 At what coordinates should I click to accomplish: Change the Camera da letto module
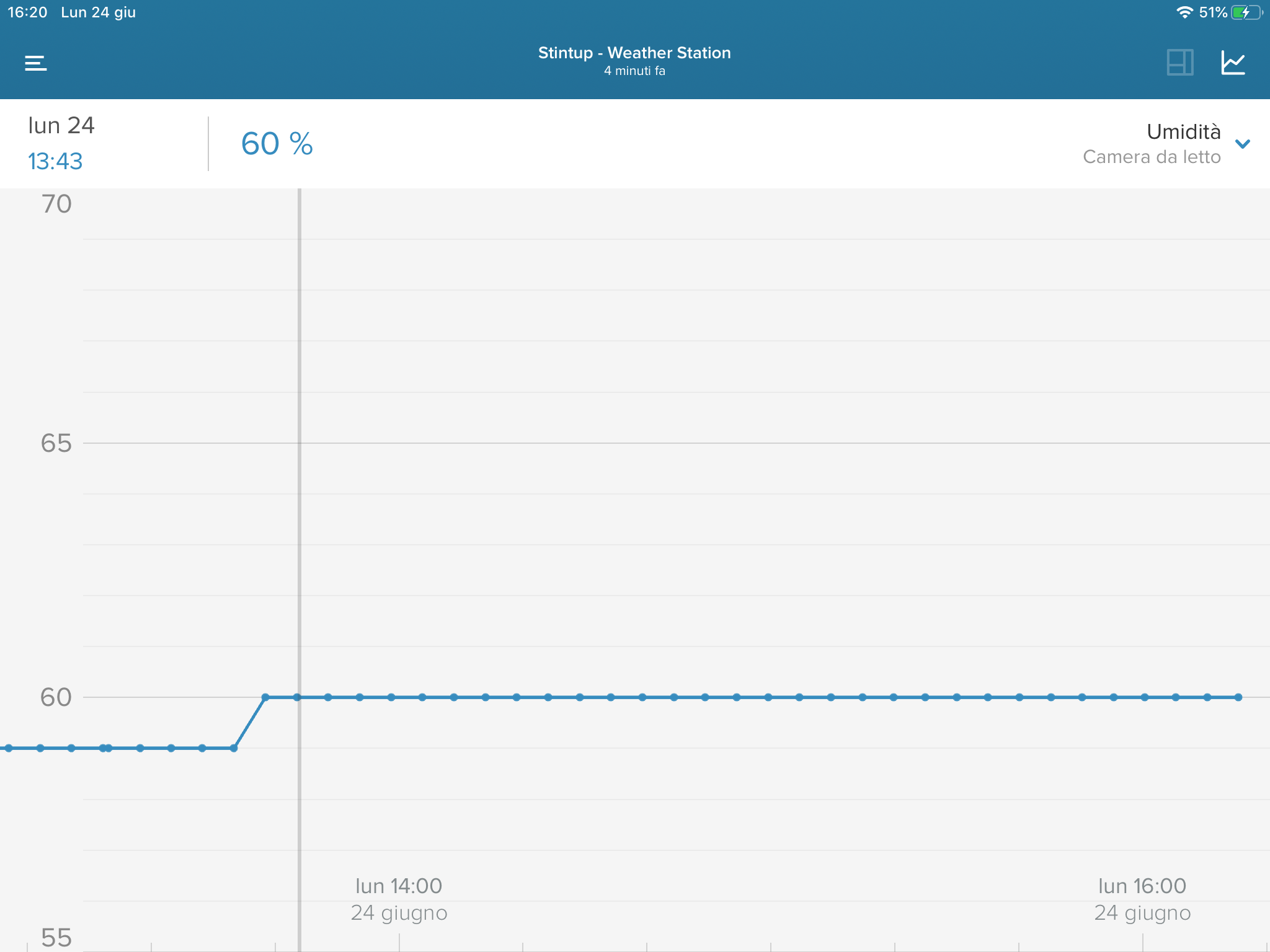tap(1151, 157)
